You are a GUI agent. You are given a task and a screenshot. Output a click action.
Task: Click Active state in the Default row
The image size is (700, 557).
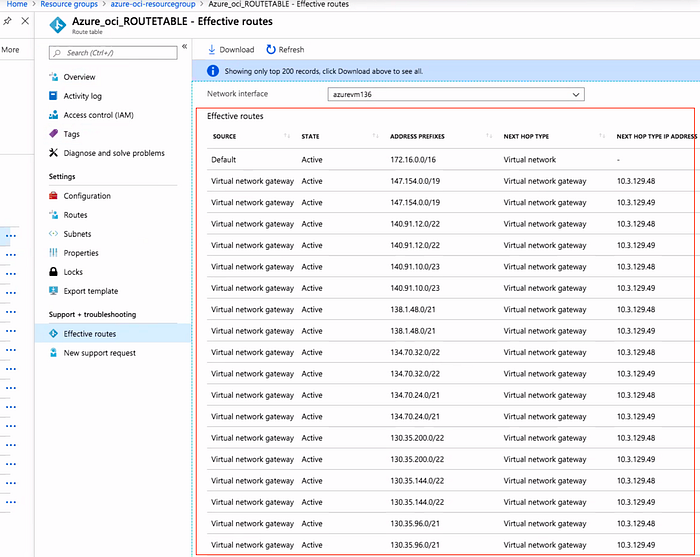point(312,160)
